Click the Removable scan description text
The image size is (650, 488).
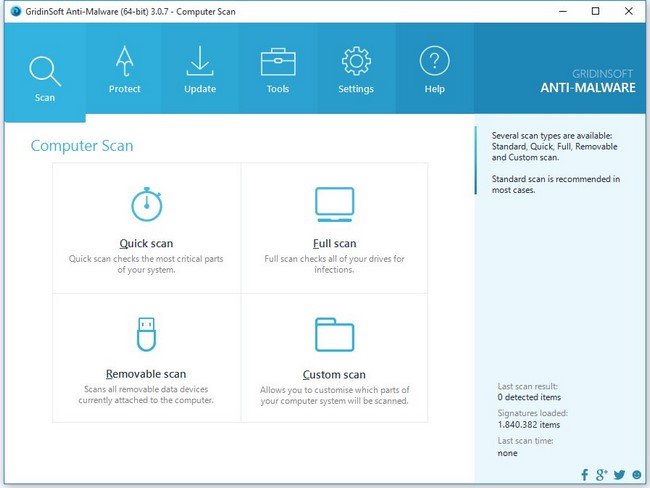[x=146, y=395]
